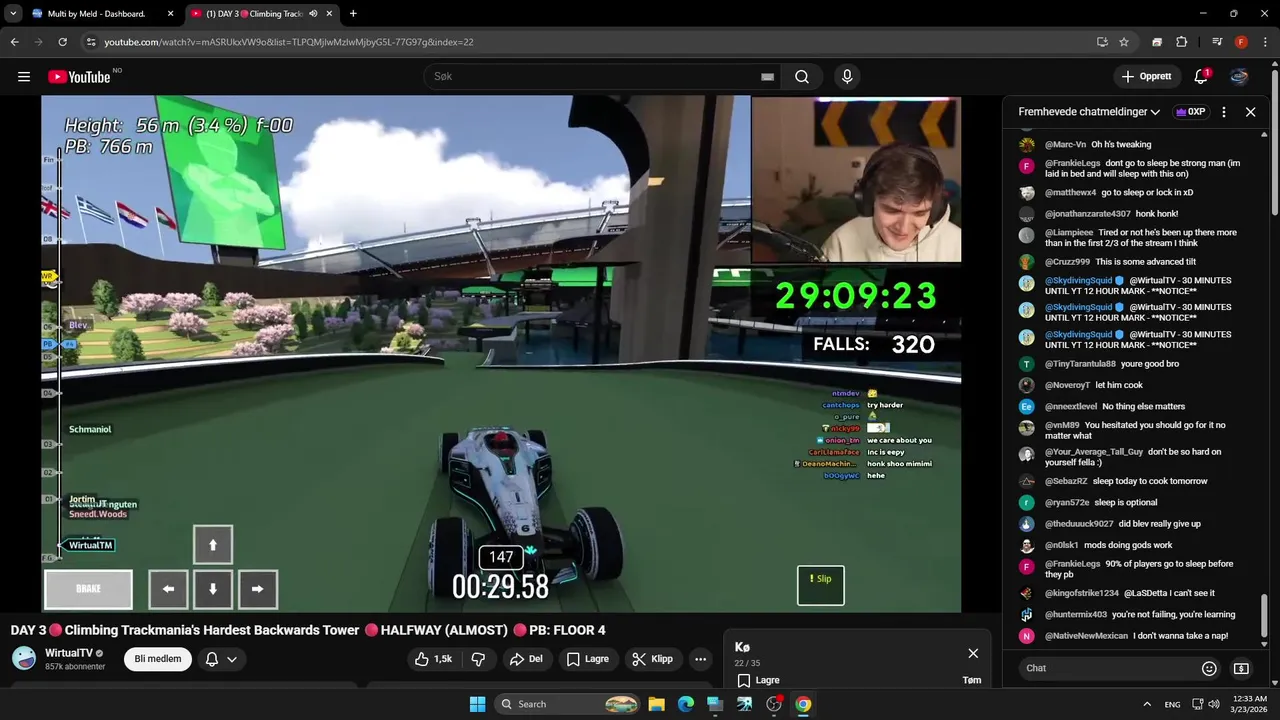Close the live chat panel
The width and height of the screenshot is (1280, 720).
[x=1250, y=112]
